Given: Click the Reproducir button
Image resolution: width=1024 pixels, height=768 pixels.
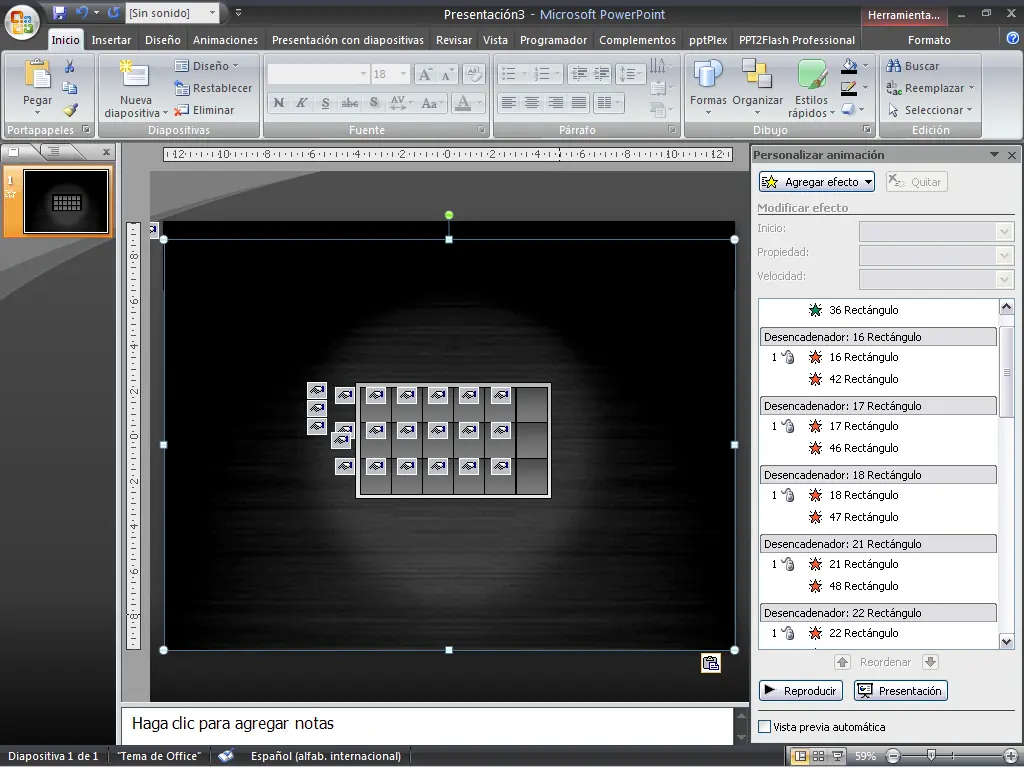Looking at the screenshot, I should [x=801, y=690].
